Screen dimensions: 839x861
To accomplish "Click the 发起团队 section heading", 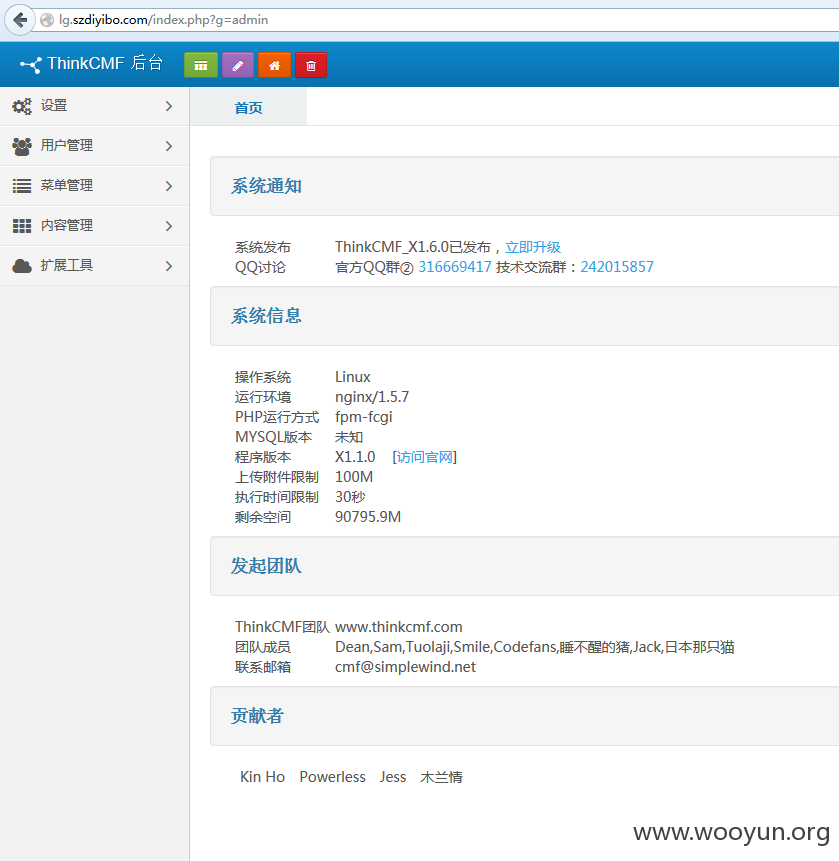I will [266, 566].
